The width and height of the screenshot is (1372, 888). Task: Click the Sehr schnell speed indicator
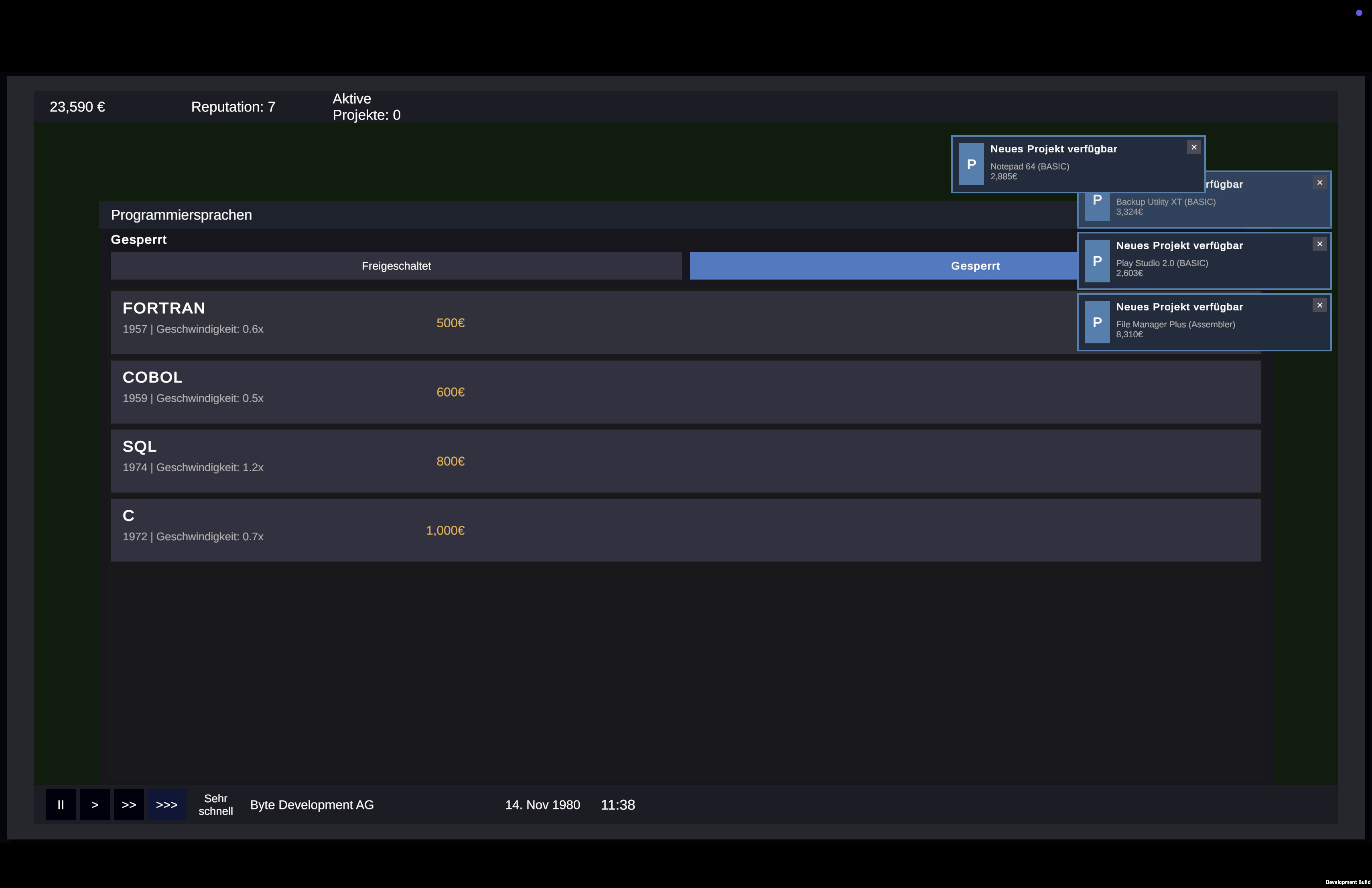[x=216, y=805]
